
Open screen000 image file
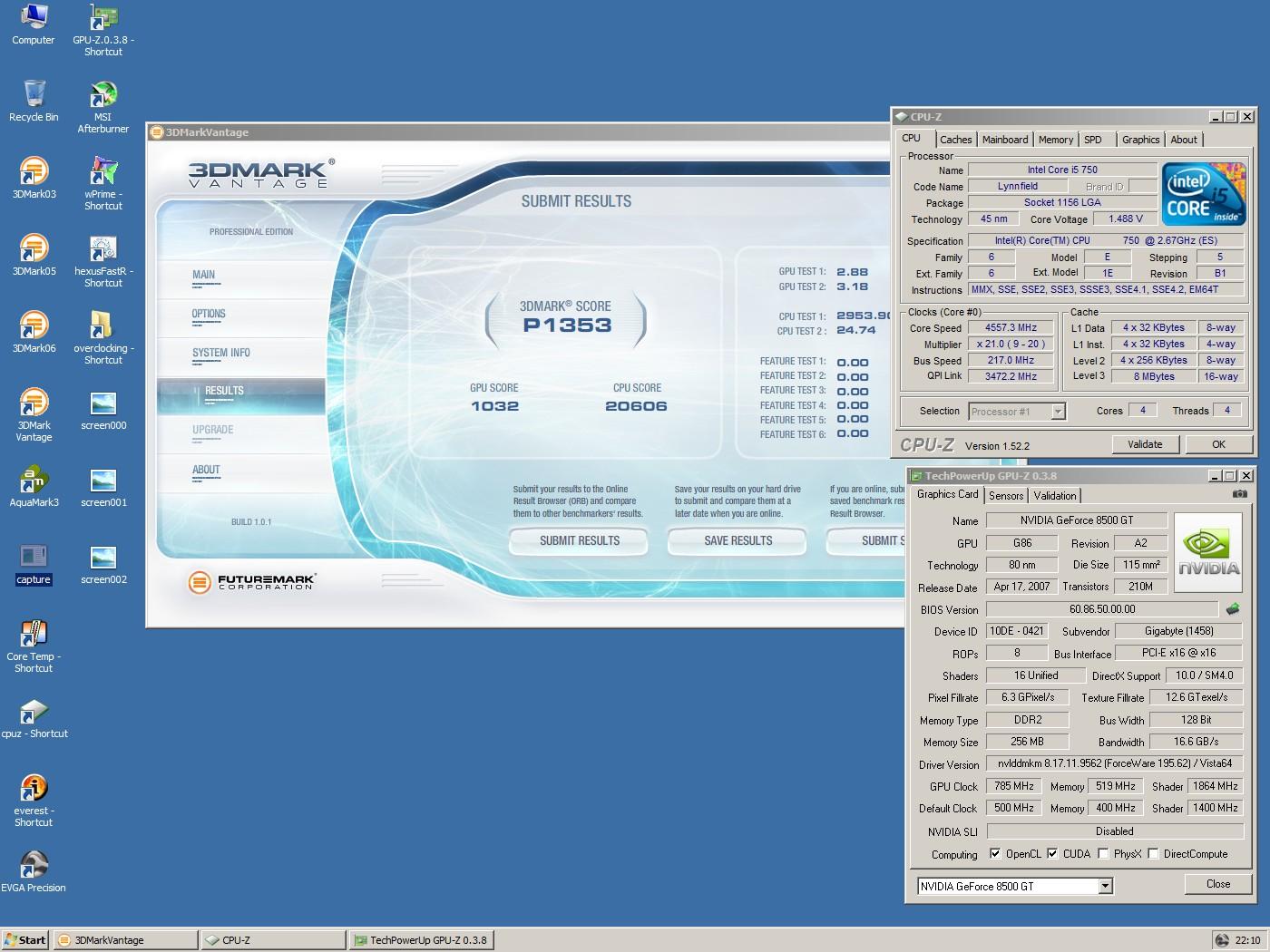(103, 410)
